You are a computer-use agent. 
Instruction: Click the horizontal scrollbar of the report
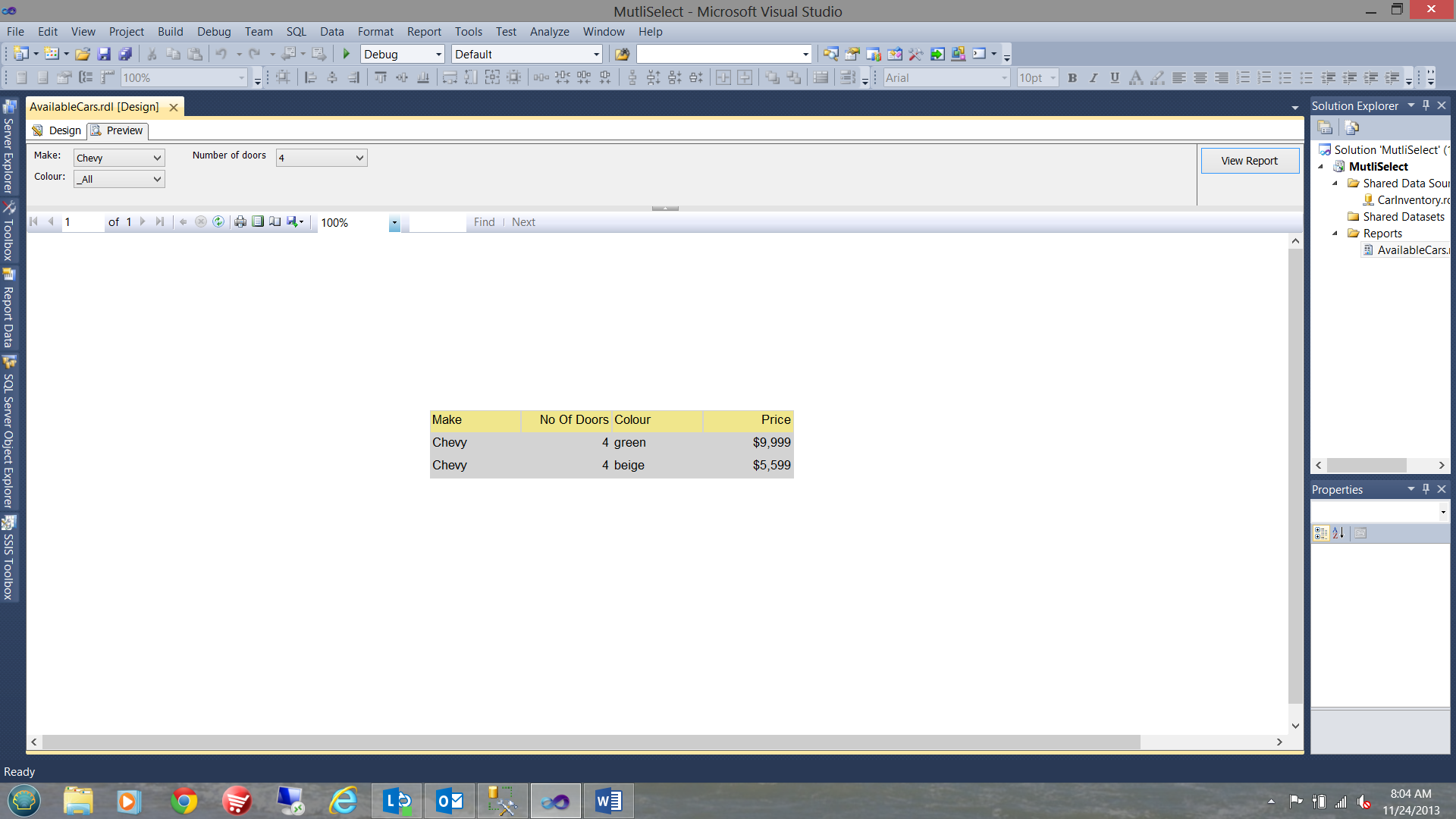(591, 742)
